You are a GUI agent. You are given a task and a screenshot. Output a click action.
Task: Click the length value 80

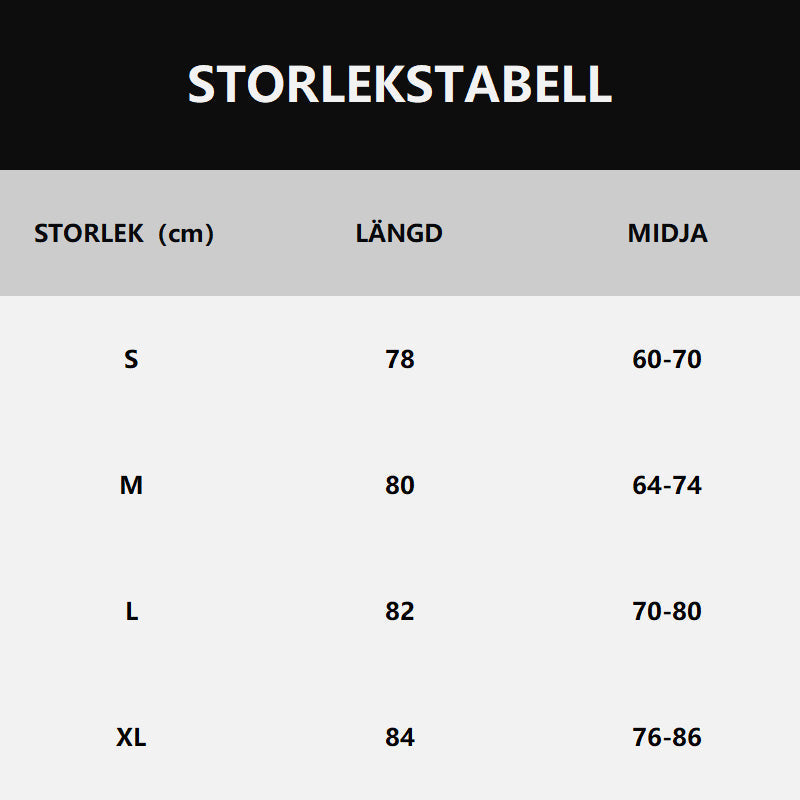[x=399, y=485]
